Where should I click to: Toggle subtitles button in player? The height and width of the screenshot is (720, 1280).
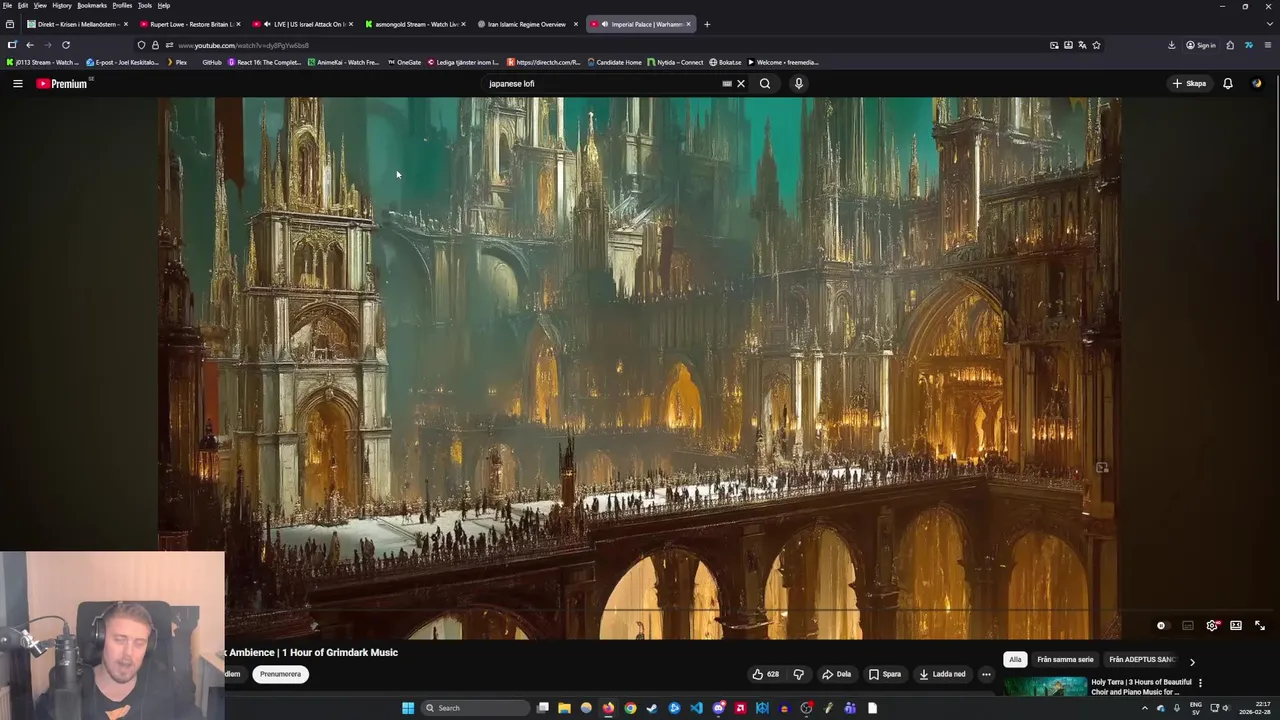pyautogui.click(x=1188, y=626)
